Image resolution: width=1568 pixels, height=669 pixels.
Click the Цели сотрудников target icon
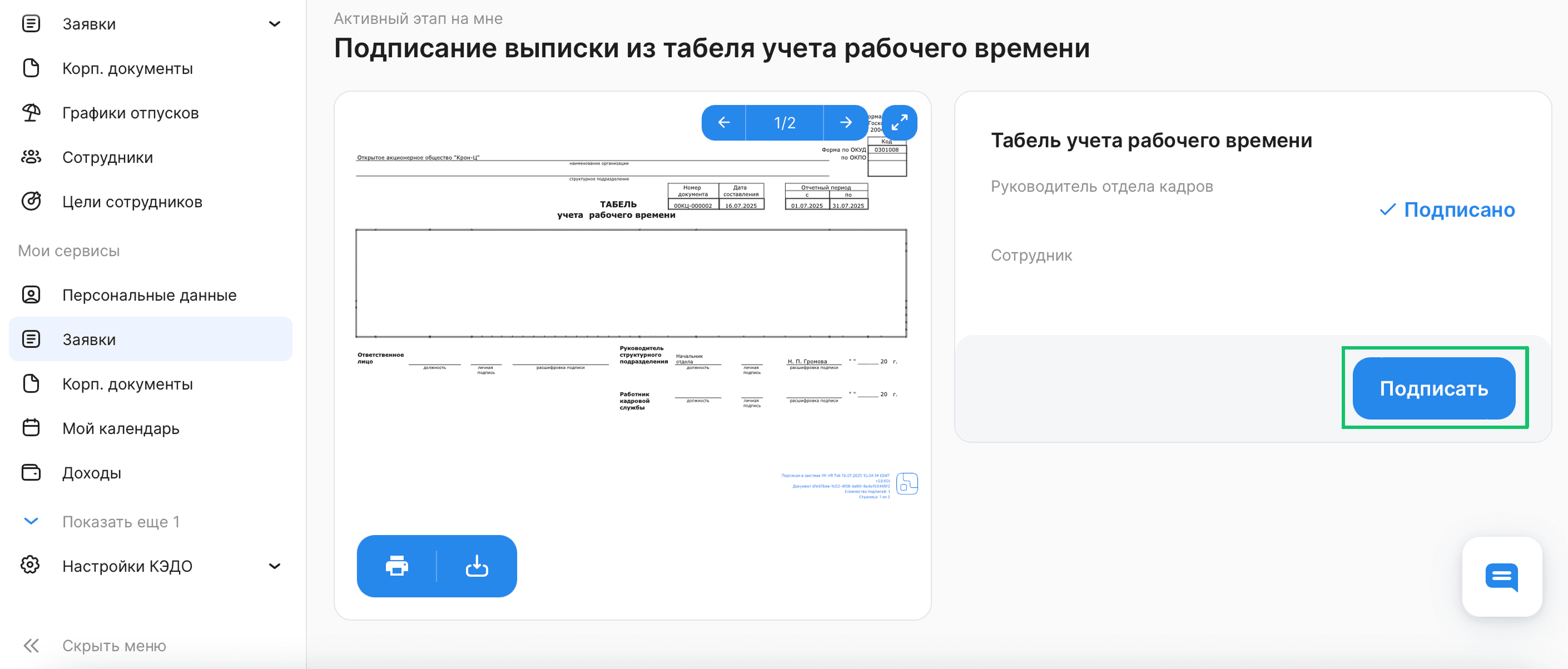tap(31, 201)
